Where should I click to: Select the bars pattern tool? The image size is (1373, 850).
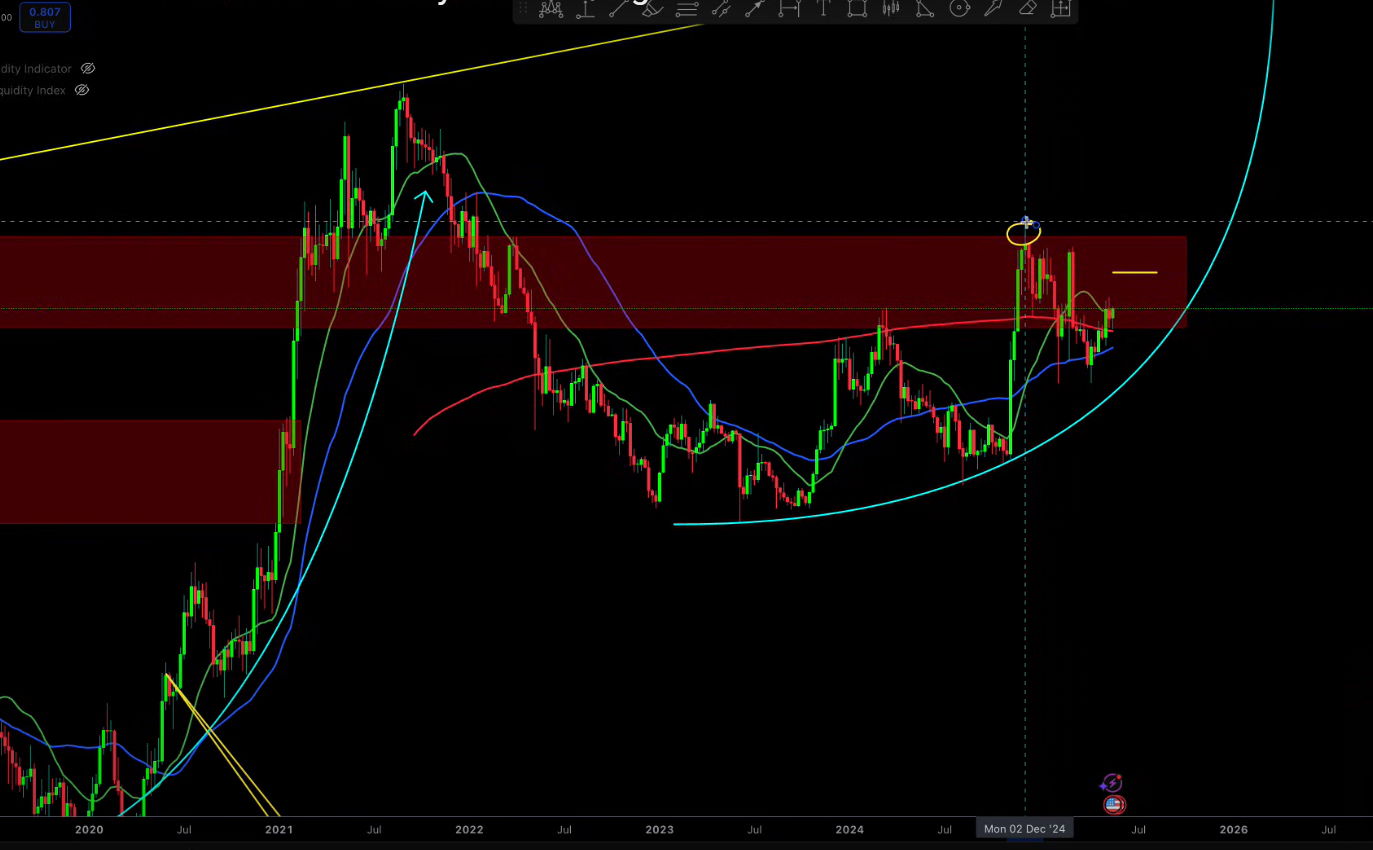(x=891, y=9)
